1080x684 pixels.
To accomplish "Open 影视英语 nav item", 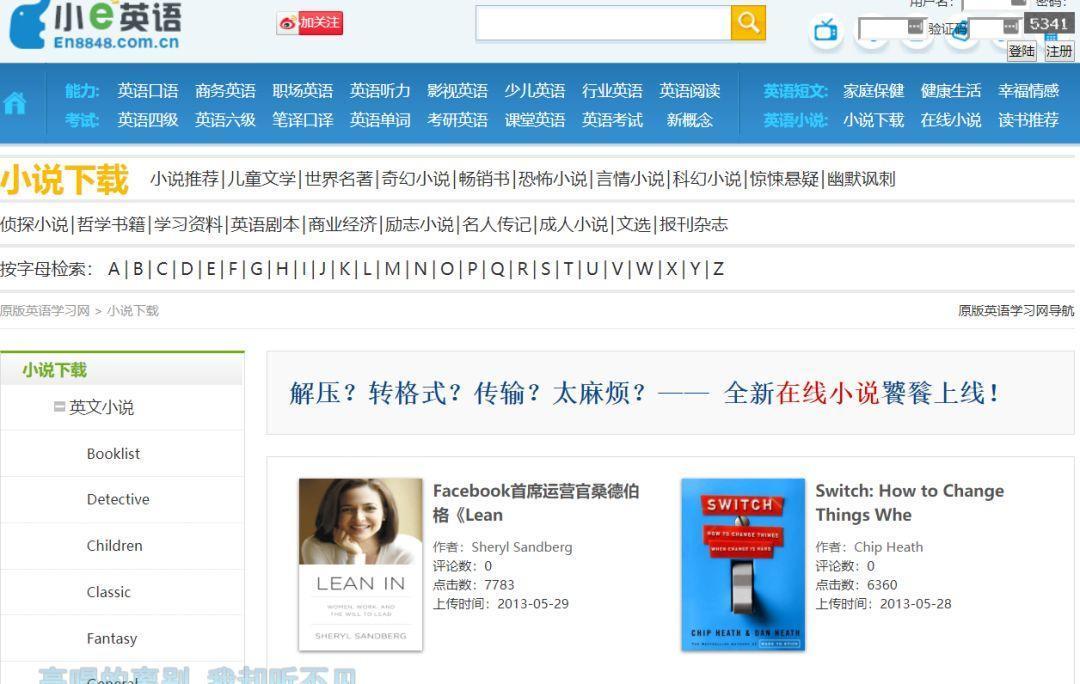I will point(457,91).
